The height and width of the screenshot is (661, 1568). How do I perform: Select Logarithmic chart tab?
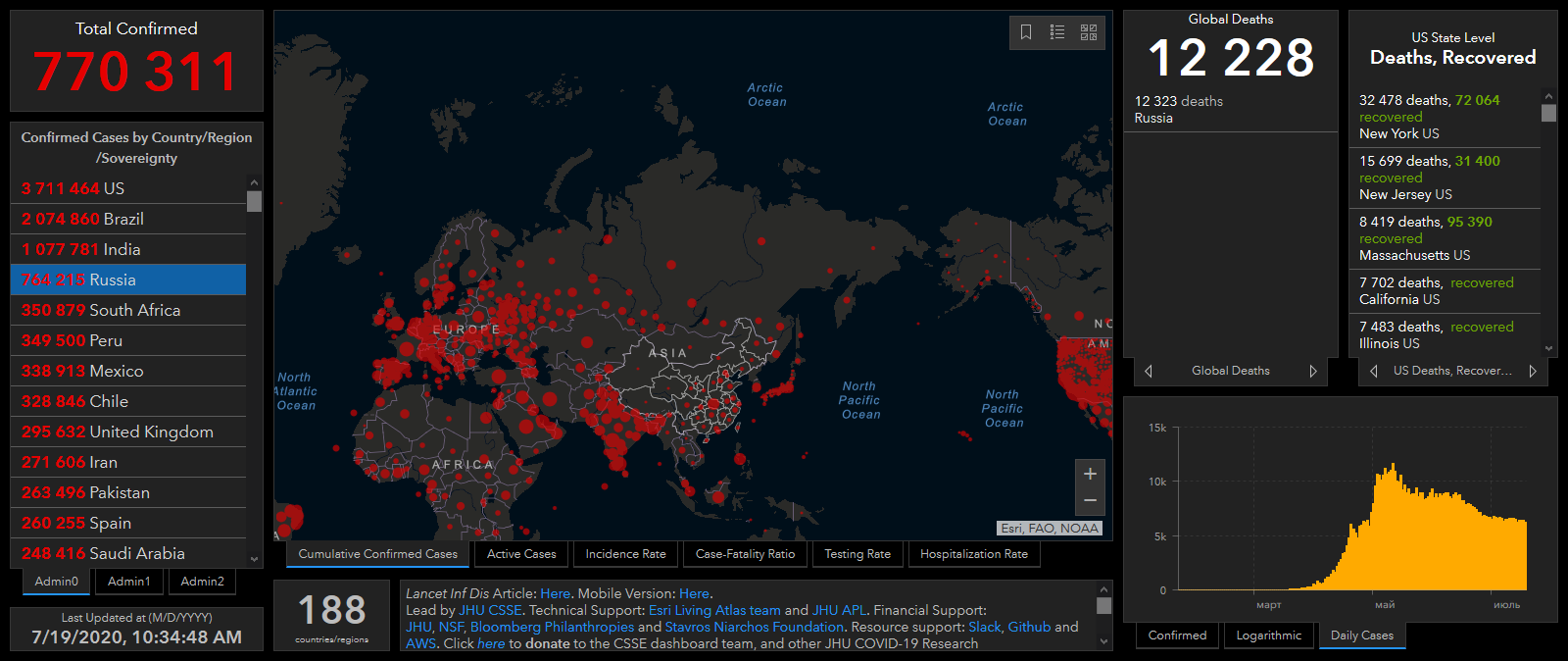pyautogui.click(x=1269, y=636)
